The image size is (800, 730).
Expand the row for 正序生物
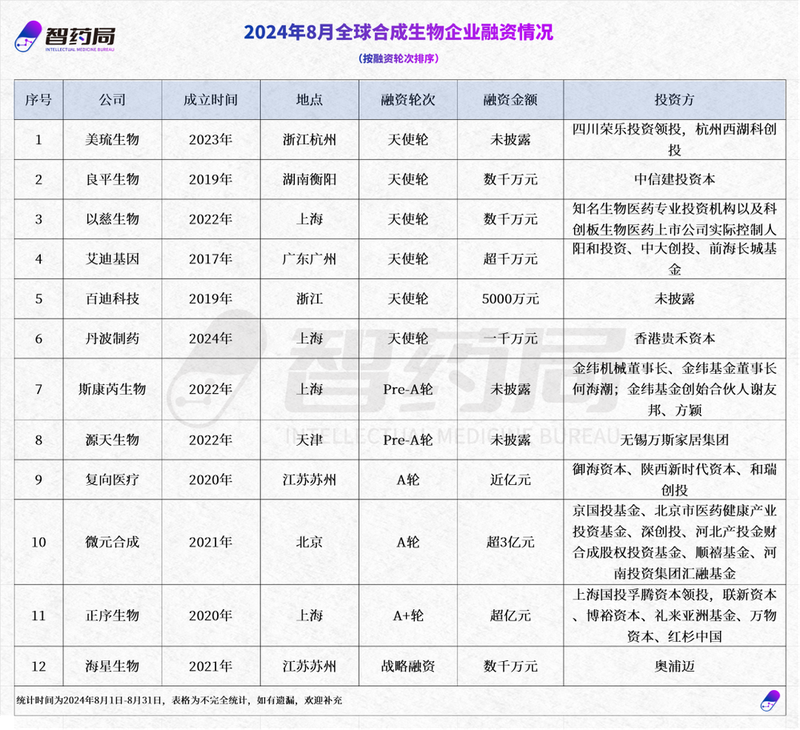point(111,617)
